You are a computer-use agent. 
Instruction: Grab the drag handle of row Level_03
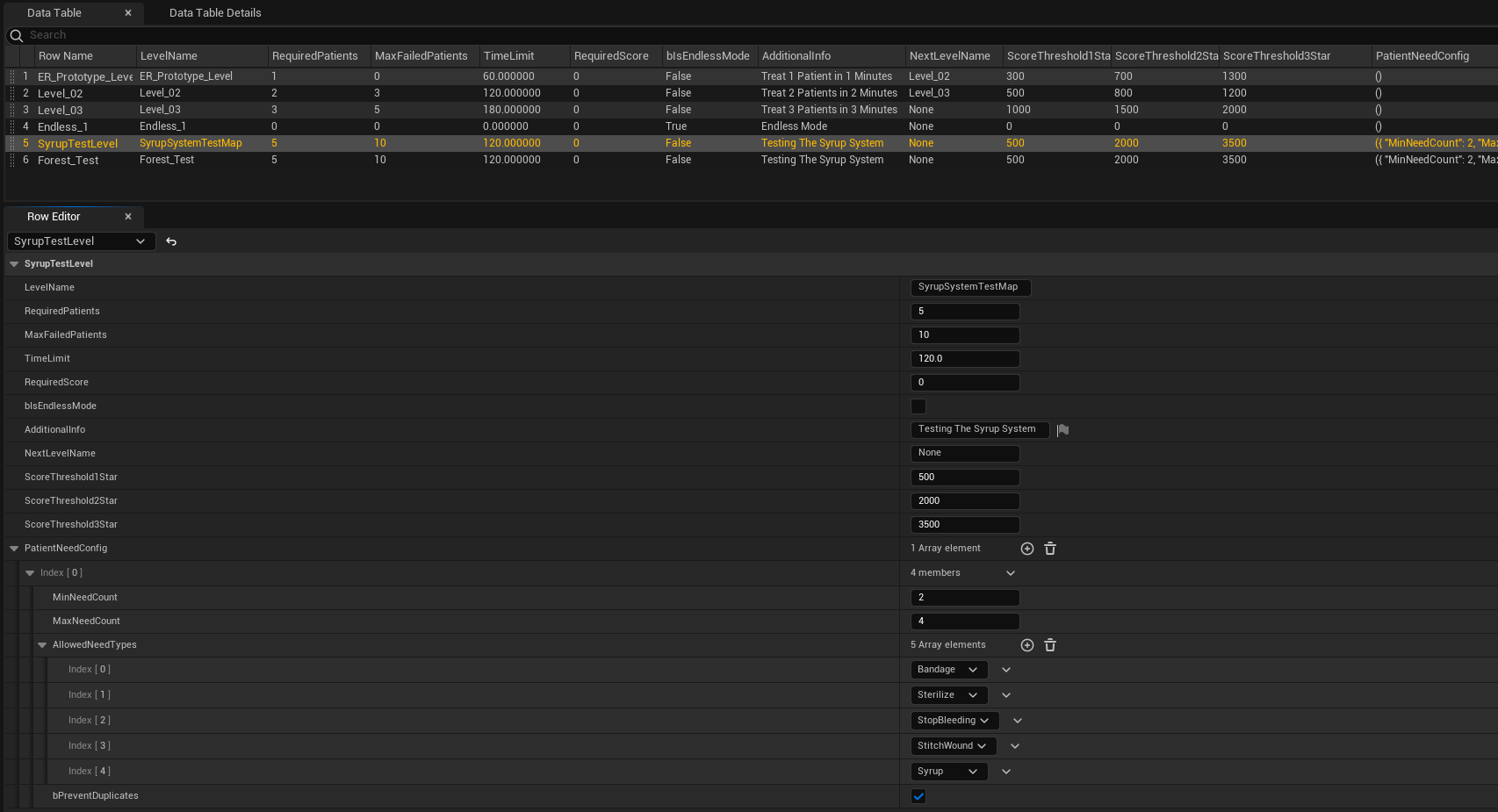point(12,110)
